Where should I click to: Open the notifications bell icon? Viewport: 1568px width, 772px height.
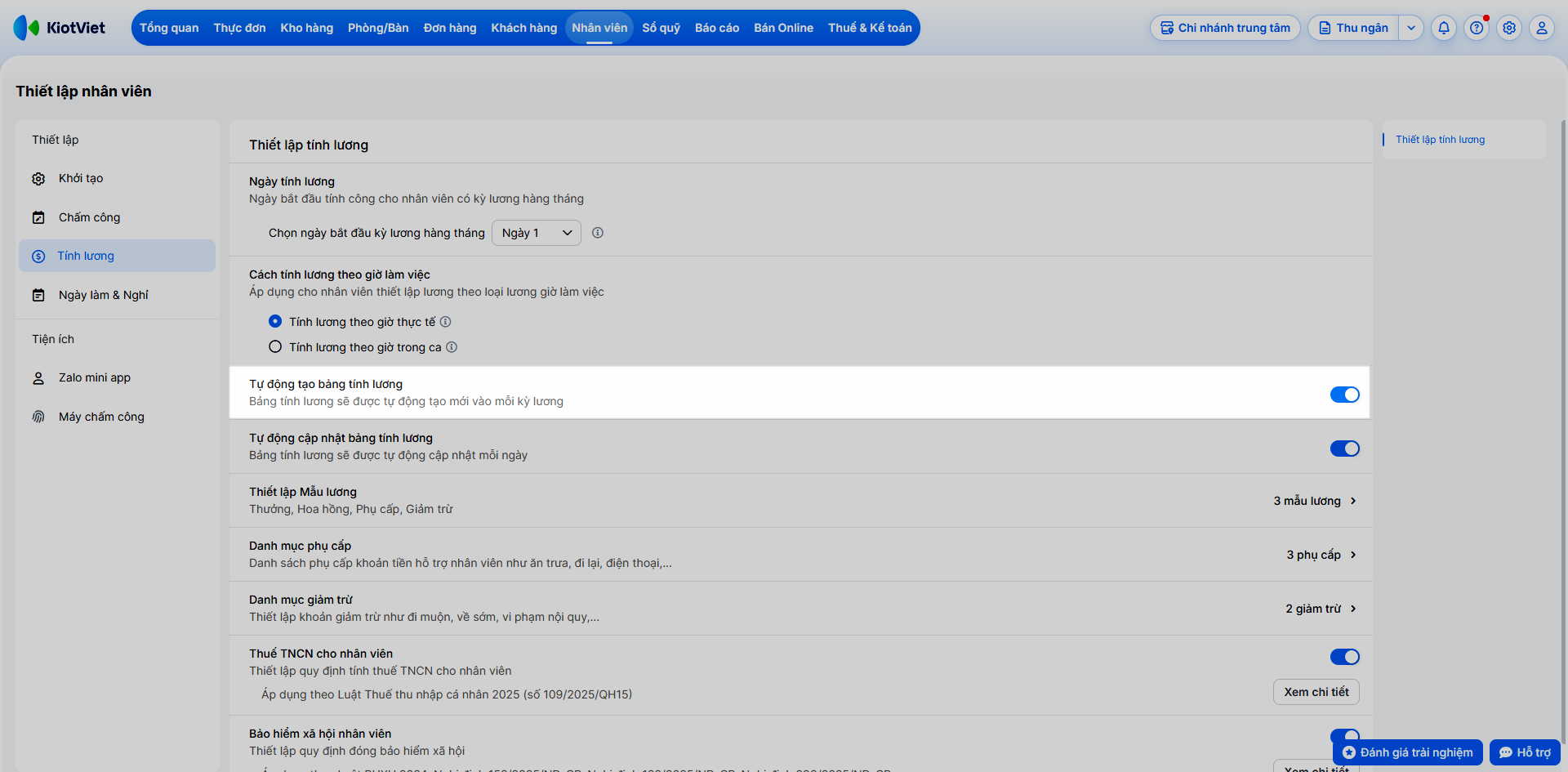(x=1444, y=28)
